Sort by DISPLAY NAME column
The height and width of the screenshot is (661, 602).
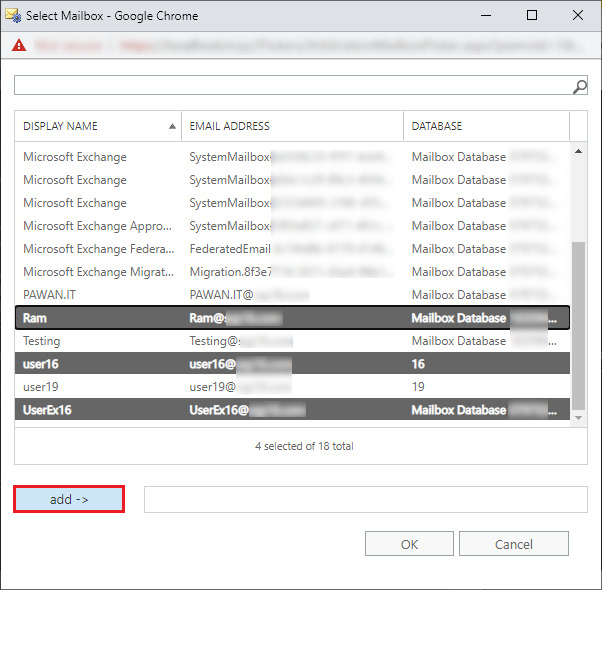point(98,126)
